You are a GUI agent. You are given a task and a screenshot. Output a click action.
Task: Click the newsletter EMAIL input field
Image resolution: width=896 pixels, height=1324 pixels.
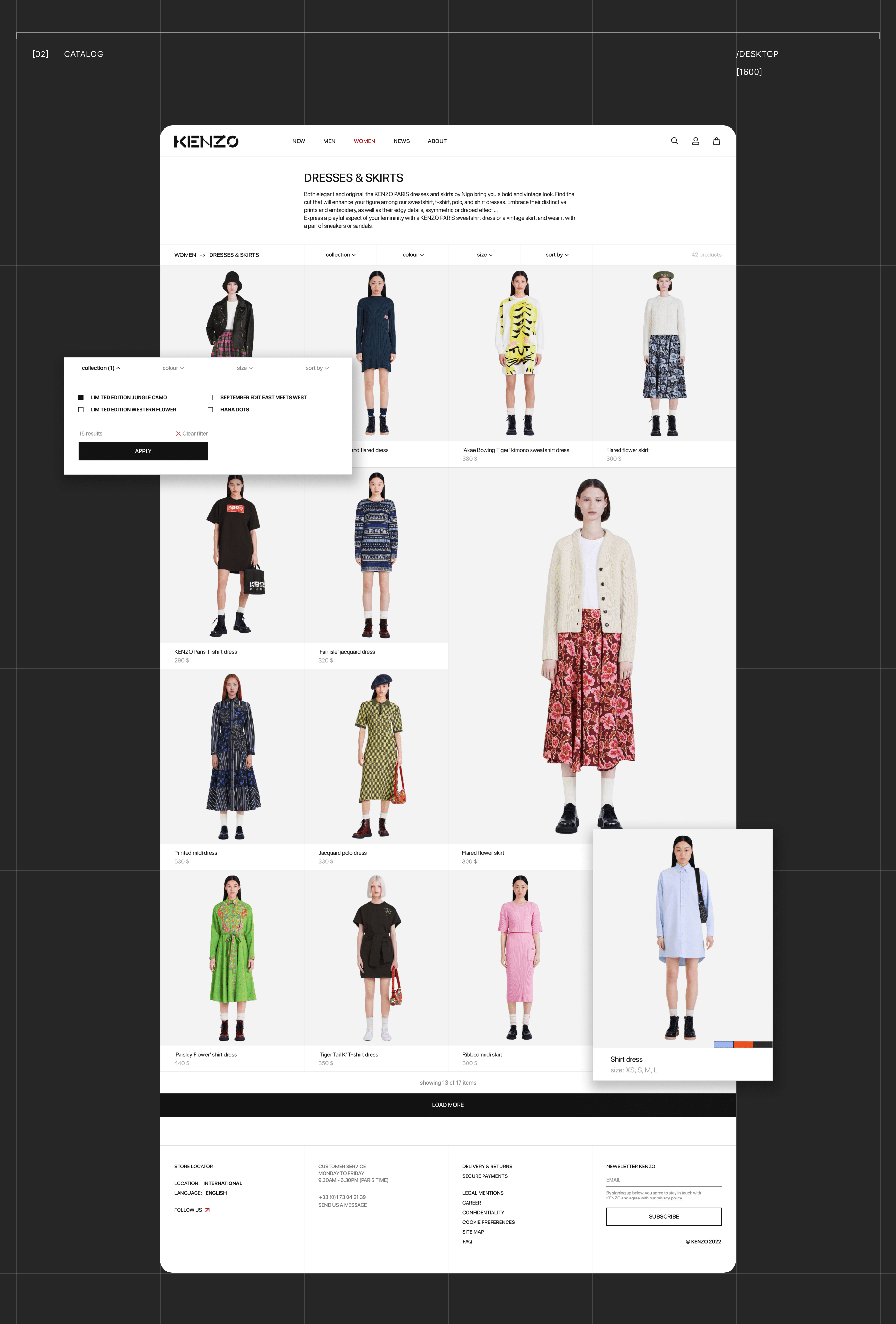pyautogui.click(x=664, y=1180)
